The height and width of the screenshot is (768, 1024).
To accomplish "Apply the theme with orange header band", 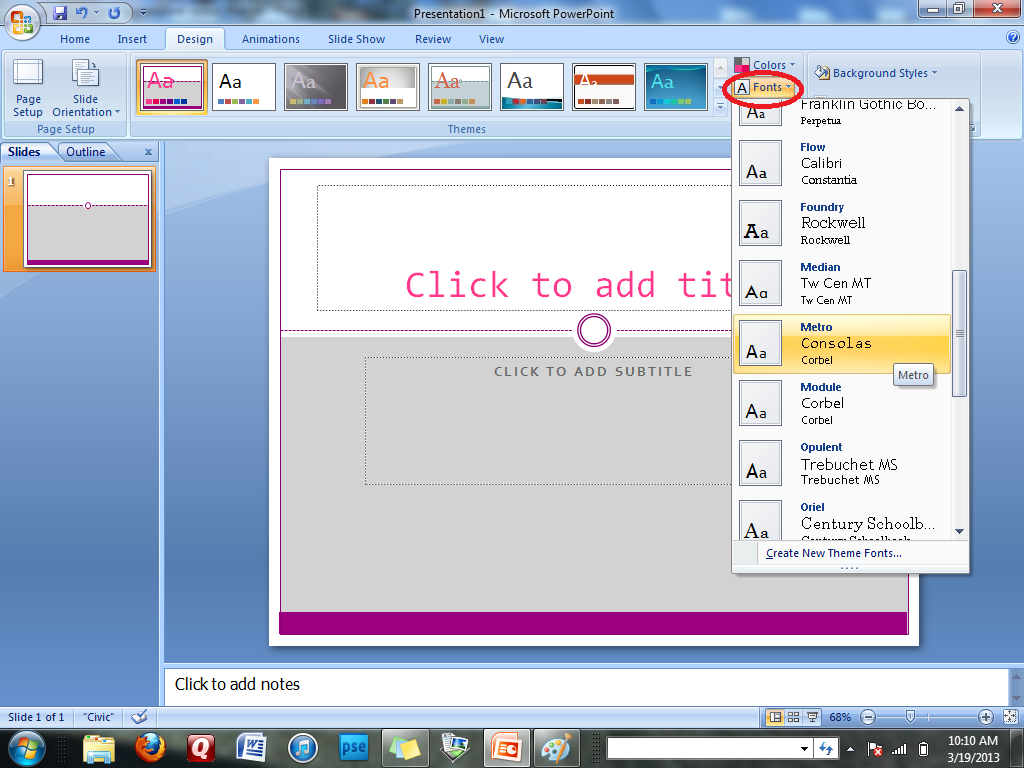I will click(604, 86).
